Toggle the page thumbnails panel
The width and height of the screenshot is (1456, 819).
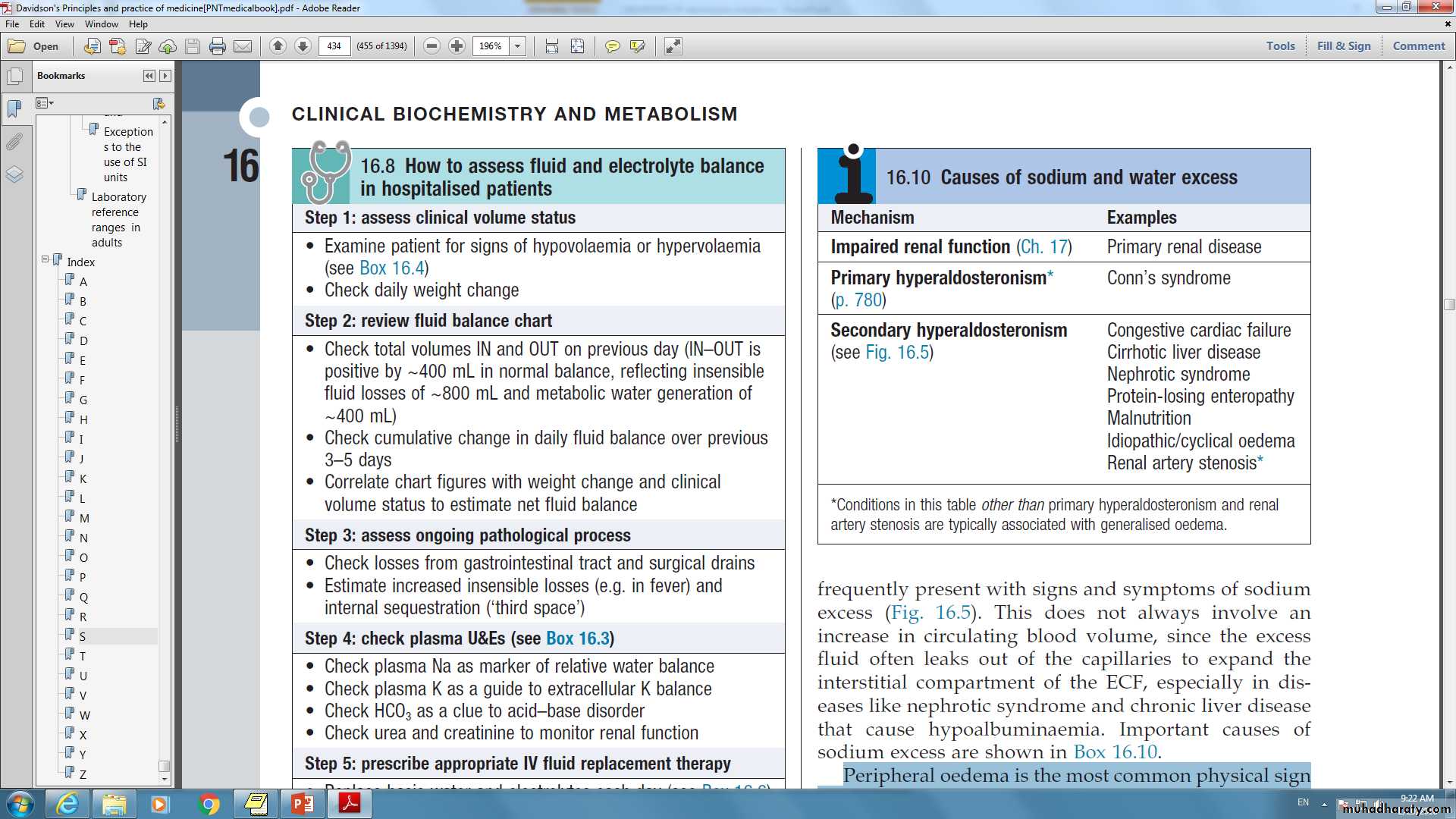coord(14,76)
